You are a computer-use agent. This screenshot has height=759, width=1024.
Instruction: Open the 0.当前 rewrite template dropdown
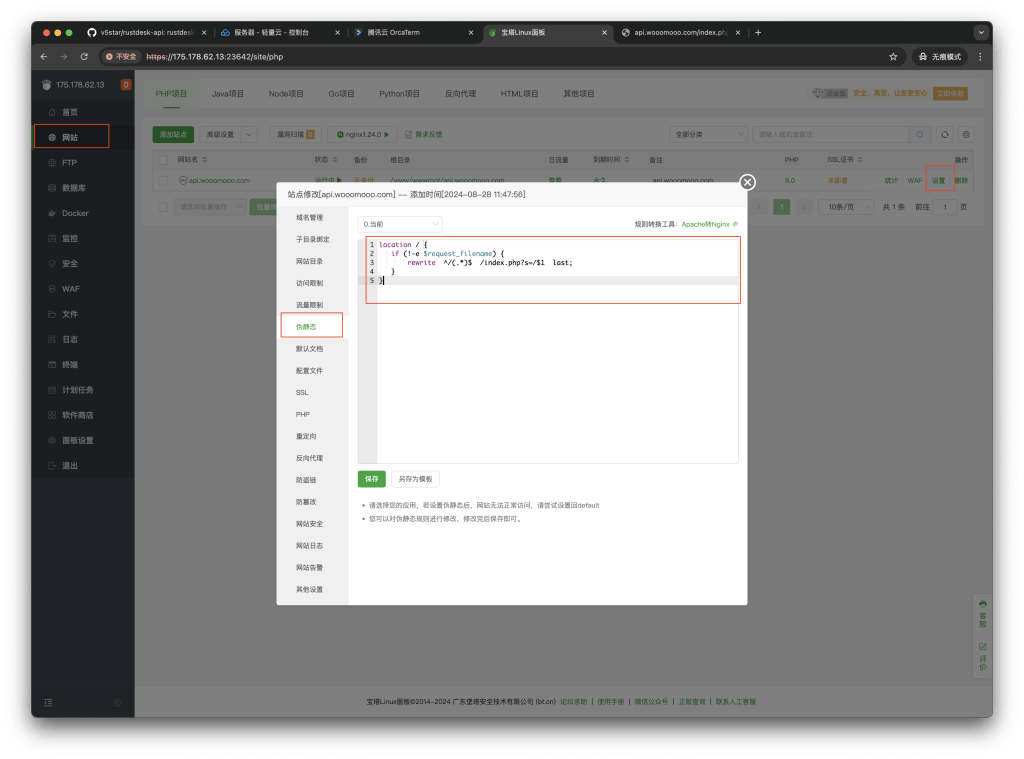tap(400, 224)
